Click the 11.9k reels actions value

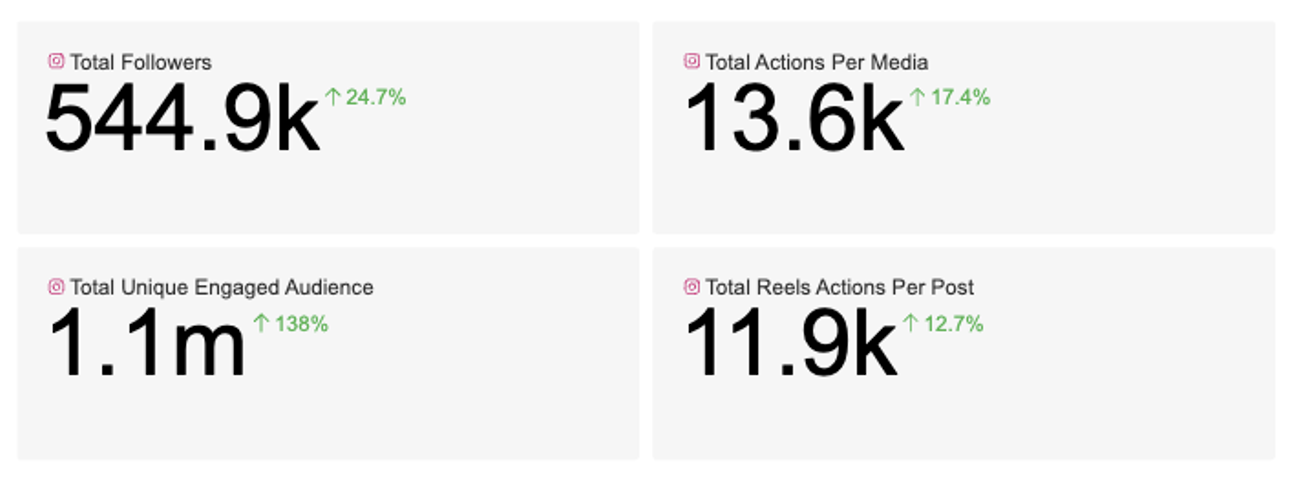point(790,345)
